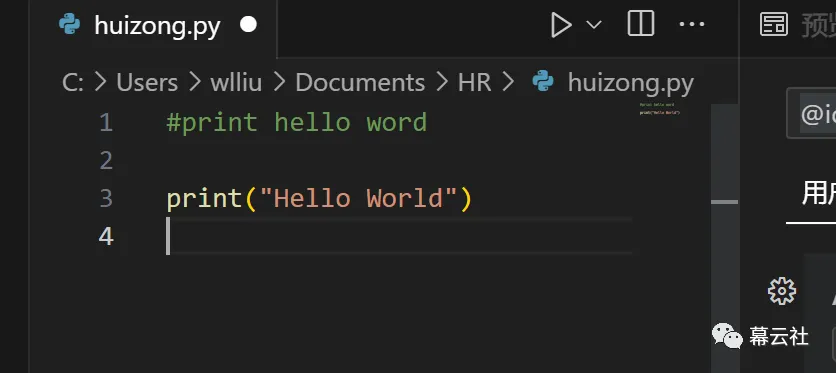This screenshot has height=373, width=836.
Task: Close the unsaved huizong.py tab dot
Action: coord(248,25)
